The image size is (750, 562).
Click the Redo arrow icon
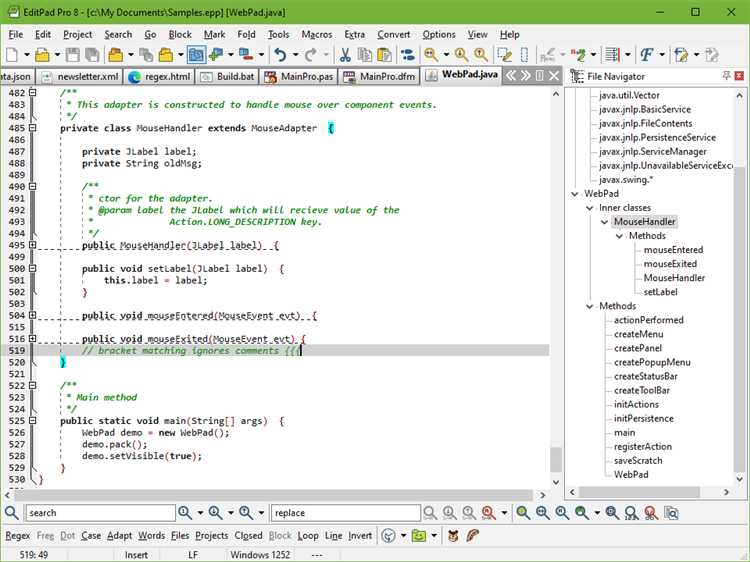[311, 55]
